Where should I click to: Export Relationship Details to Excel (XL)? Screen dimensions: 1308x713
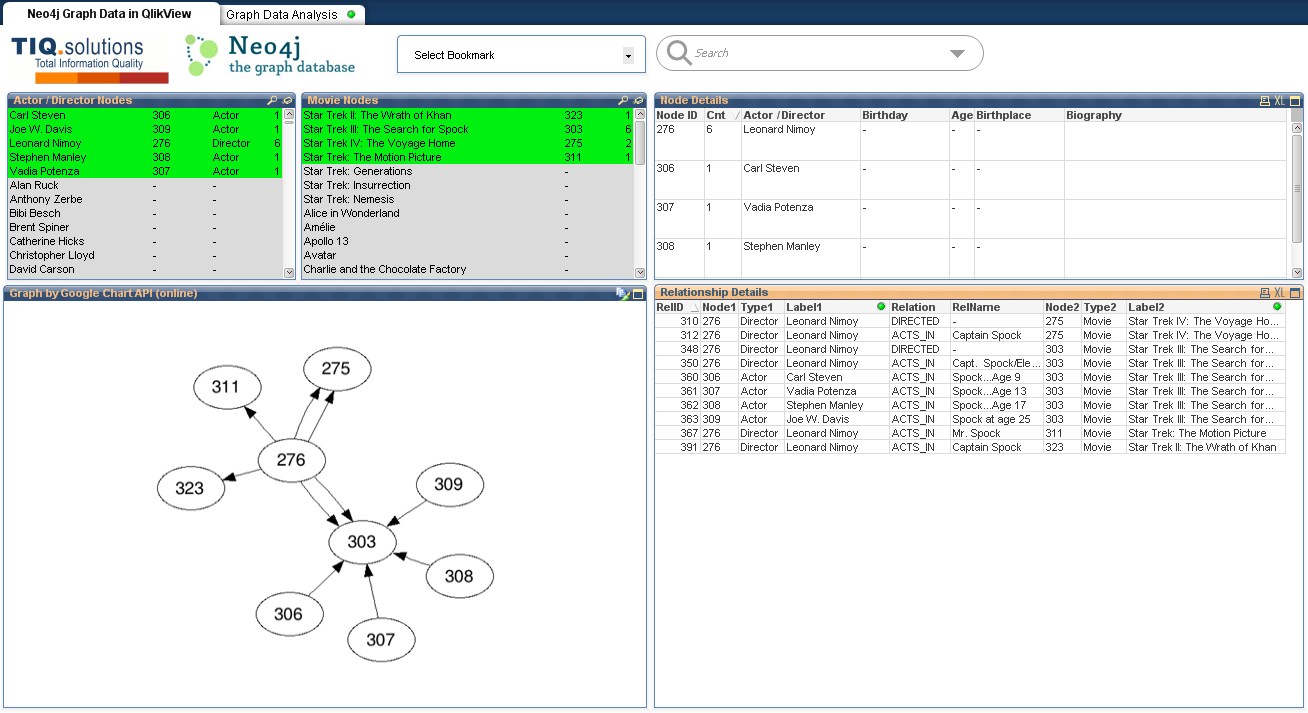point(1279,293)
